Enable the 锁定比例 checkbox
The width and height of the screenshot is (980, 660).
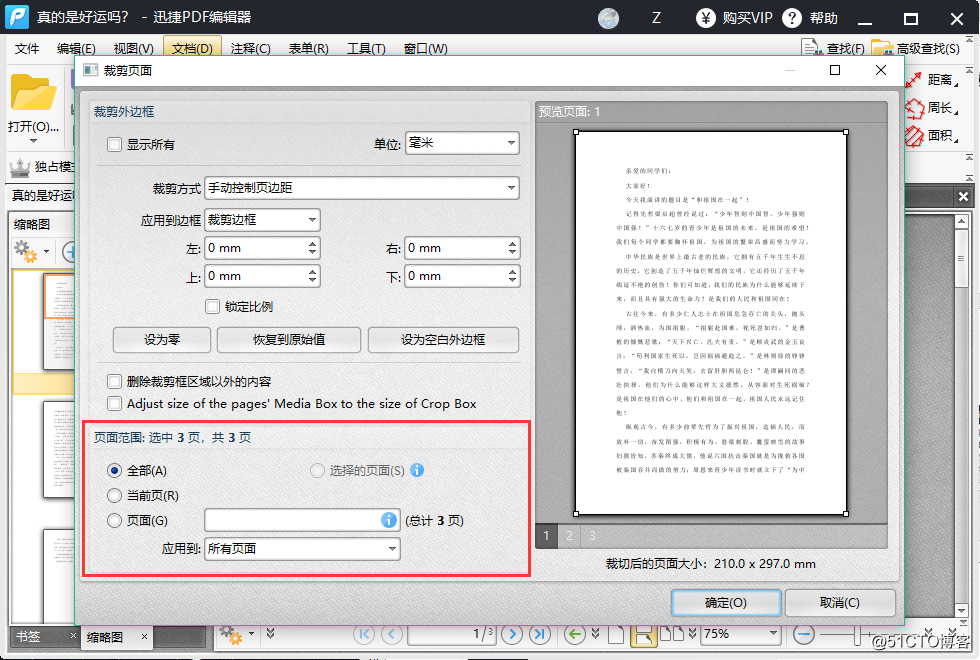click(x=212, y=306)
